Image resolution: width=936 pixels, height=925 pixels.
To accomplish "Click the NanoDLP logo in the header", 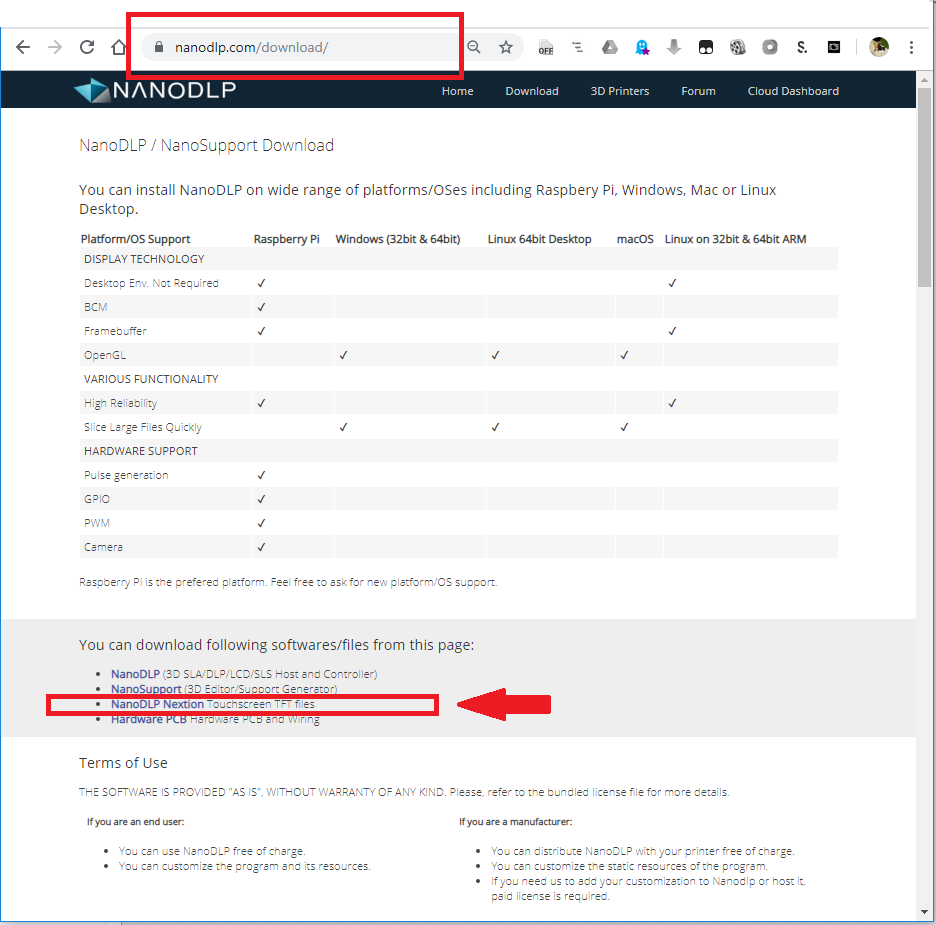I will tap(155, 90).
